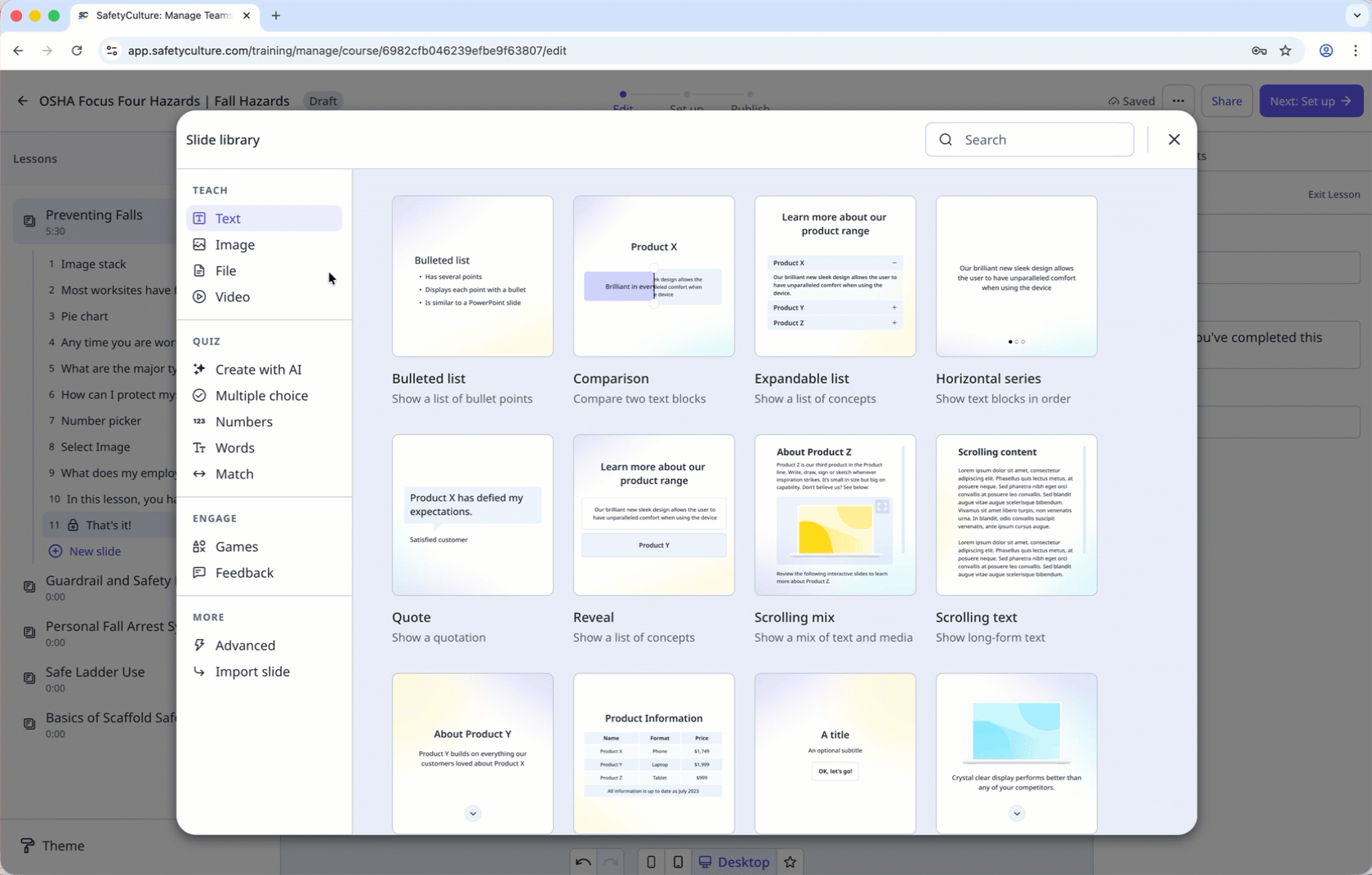This screenshot has width=1372, height=875.
Task: Pick the Quote slide template
Action: tap(472, 515)
